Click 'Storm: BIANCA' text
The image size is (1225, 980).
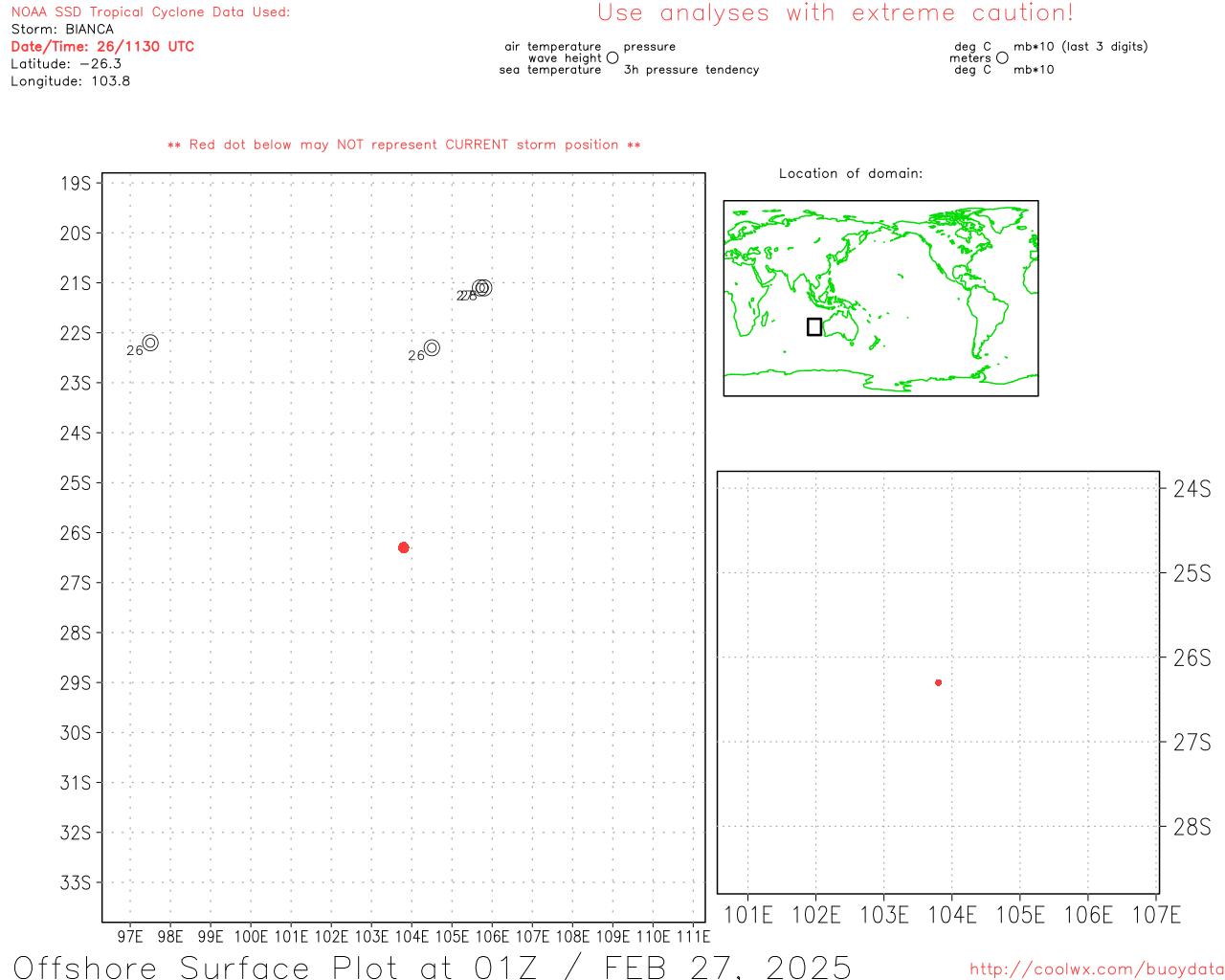click(x=62, y=29)
